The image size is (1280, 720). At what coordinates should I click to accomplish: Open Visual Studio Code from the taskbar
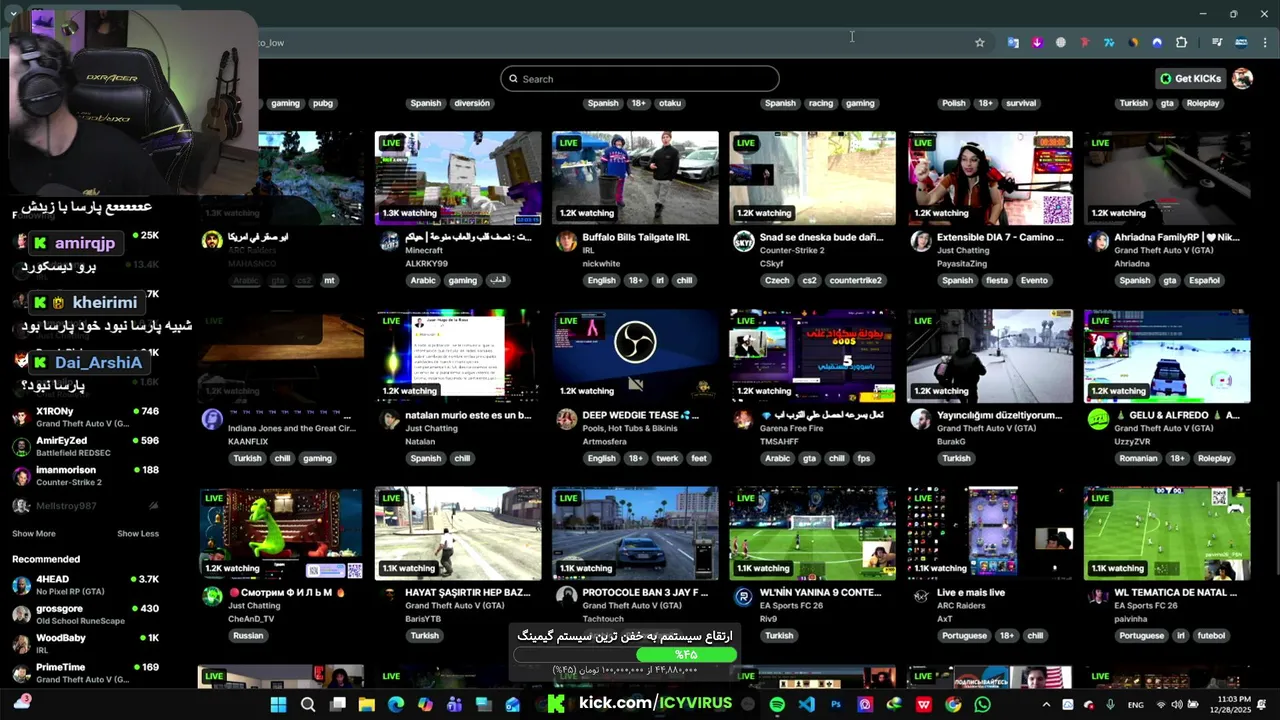coord(807,705)
